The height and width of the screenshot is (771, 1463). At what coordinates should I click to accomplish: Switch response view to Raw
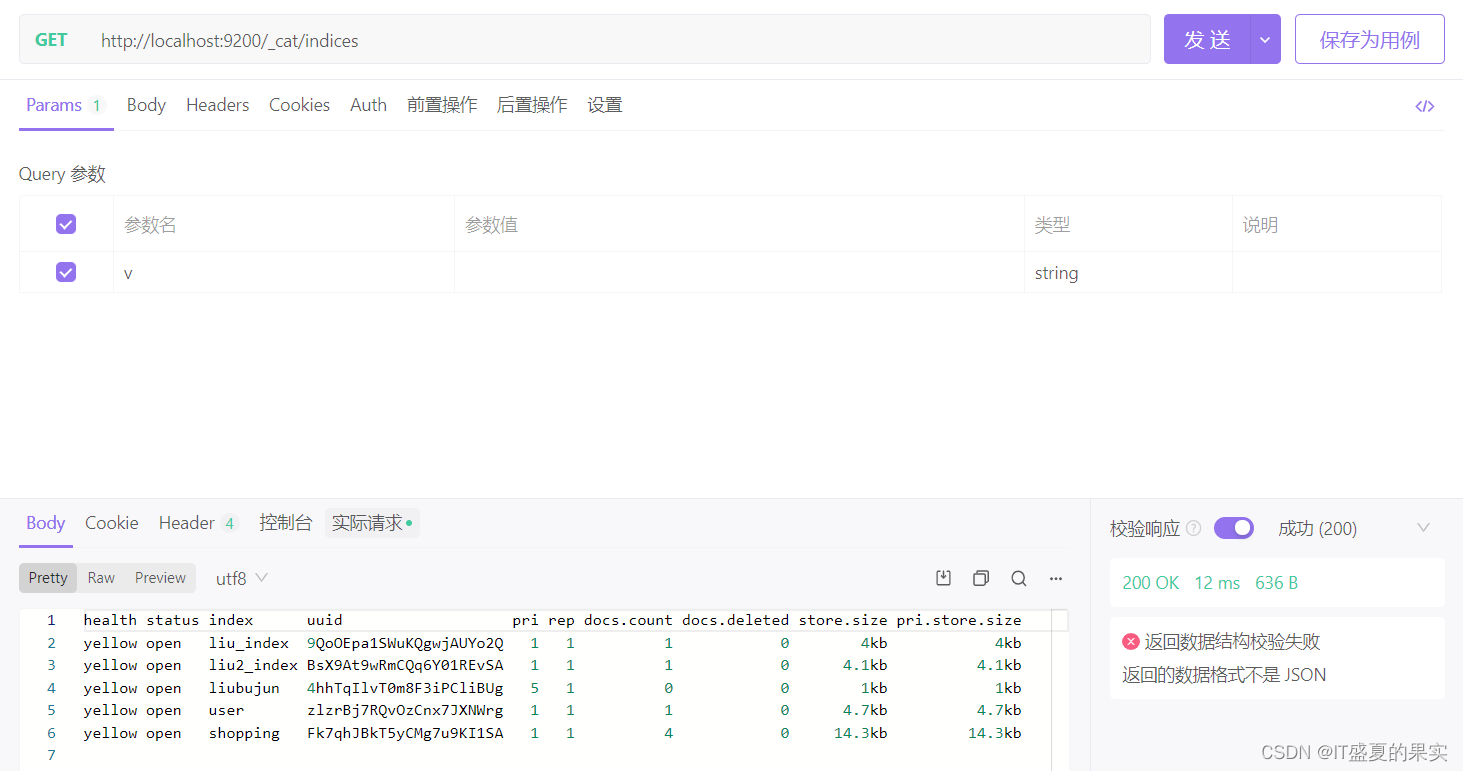click(x=100, y=578)
